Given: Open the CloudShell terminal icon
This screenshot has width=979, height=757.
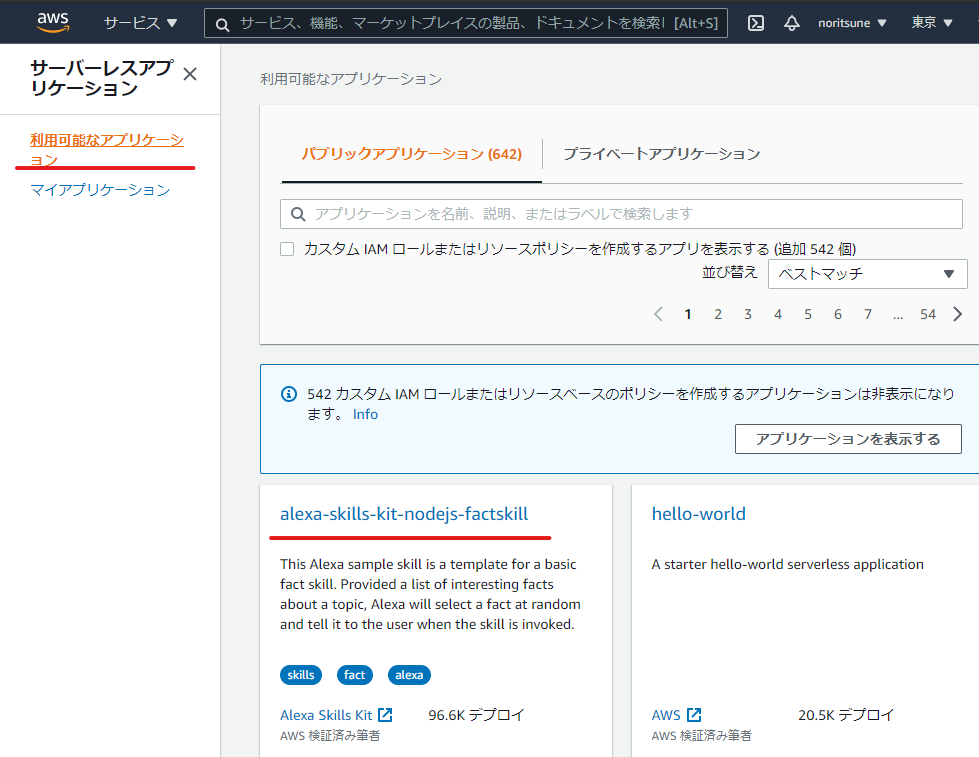Looking at the screenshot, I should coord(755,23).
